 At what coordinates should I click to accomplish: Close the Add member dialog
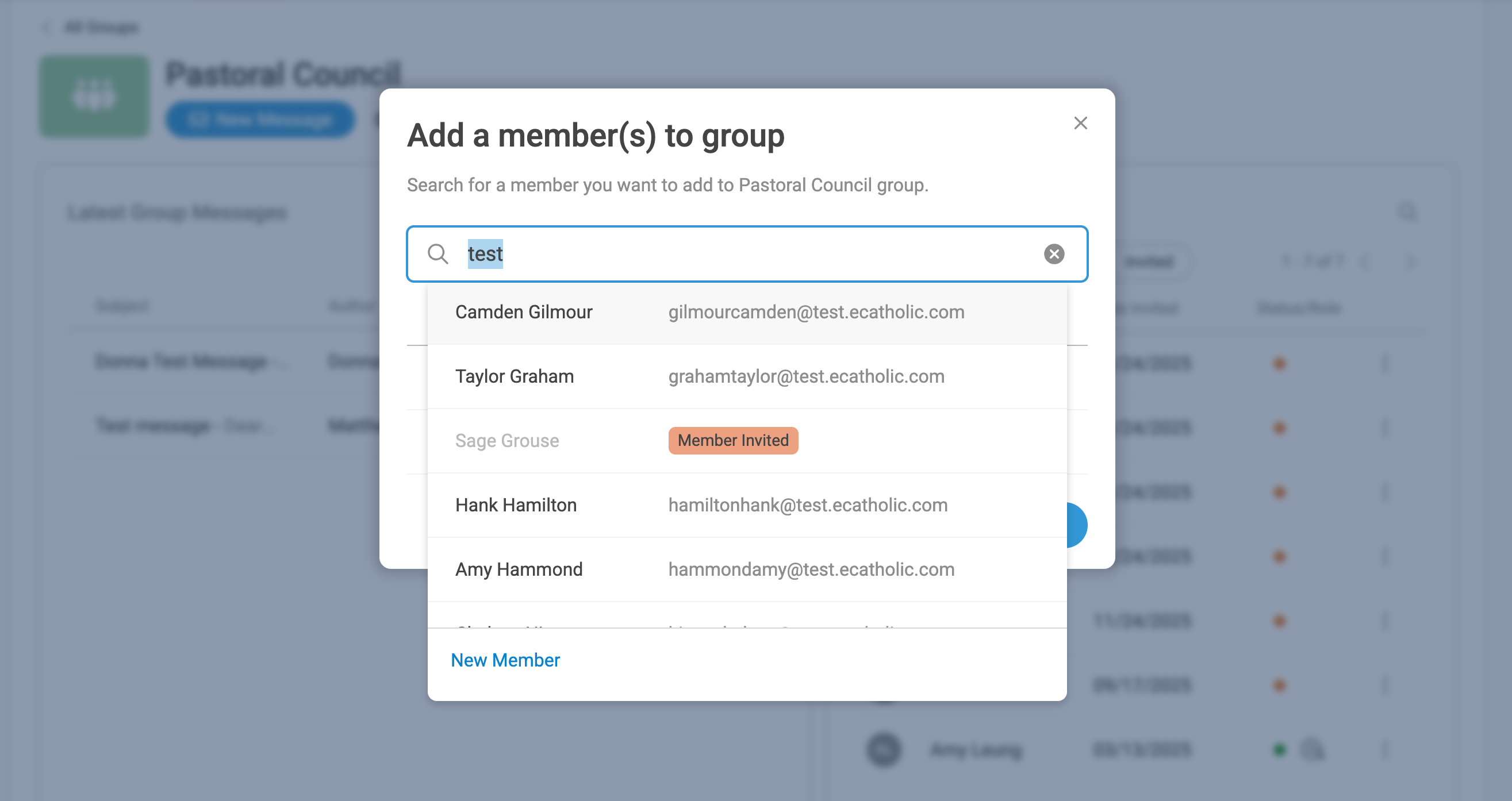1080,123
